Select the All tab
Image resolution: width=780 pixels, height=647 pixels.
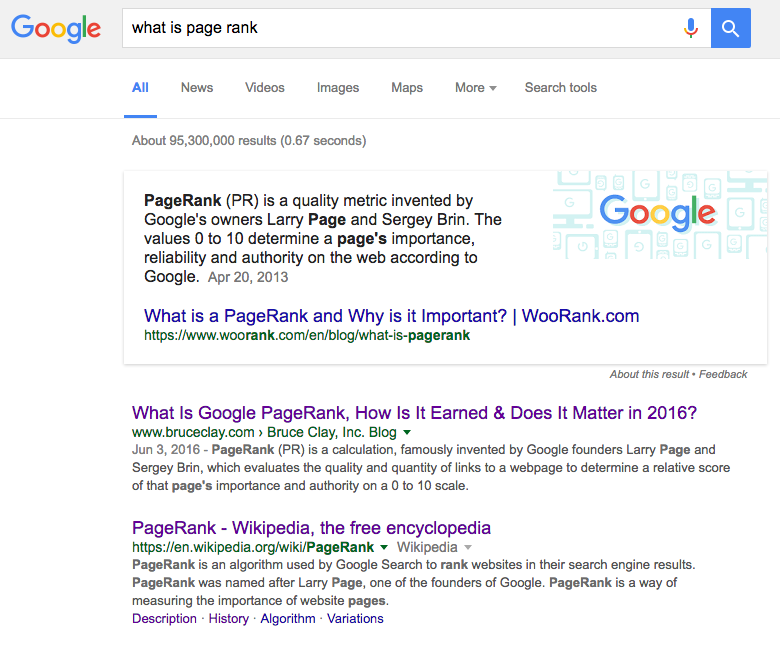tap(140, 88)
